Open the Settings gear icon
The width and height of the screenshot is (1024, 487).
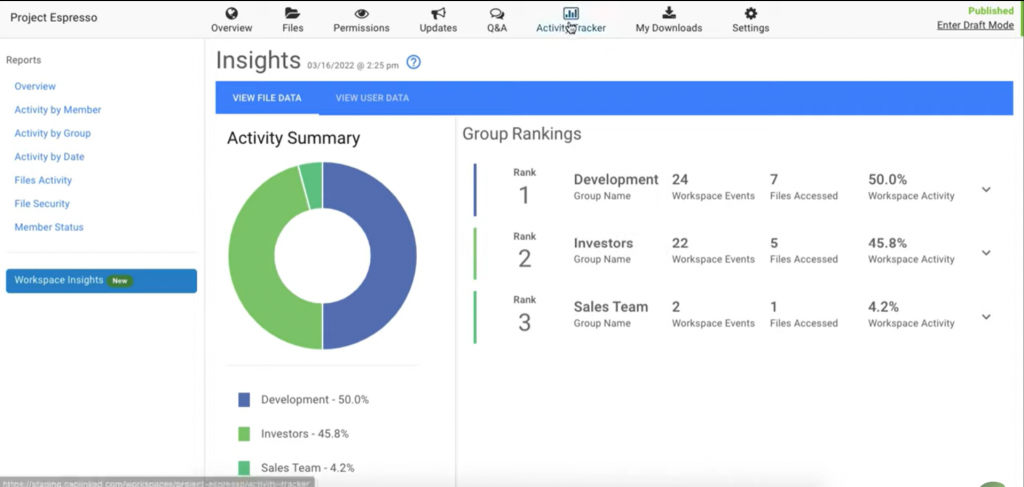pos(750,13)
